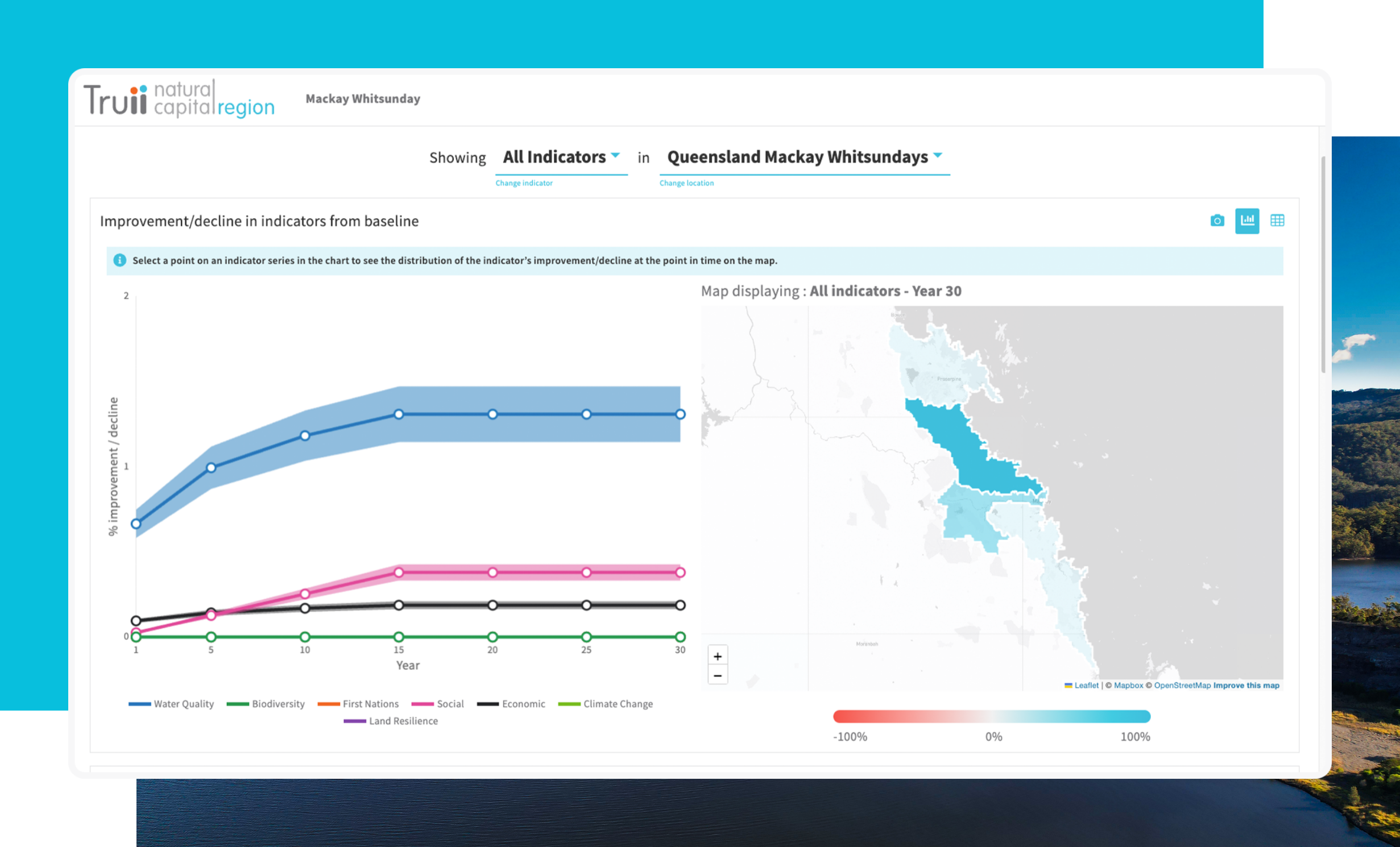Image resolution: width=1400 pixels, height=847 pixels.
Task: Toggle the Water Quality series in legend
Action: pyautogui.click(x=171, y=704)
